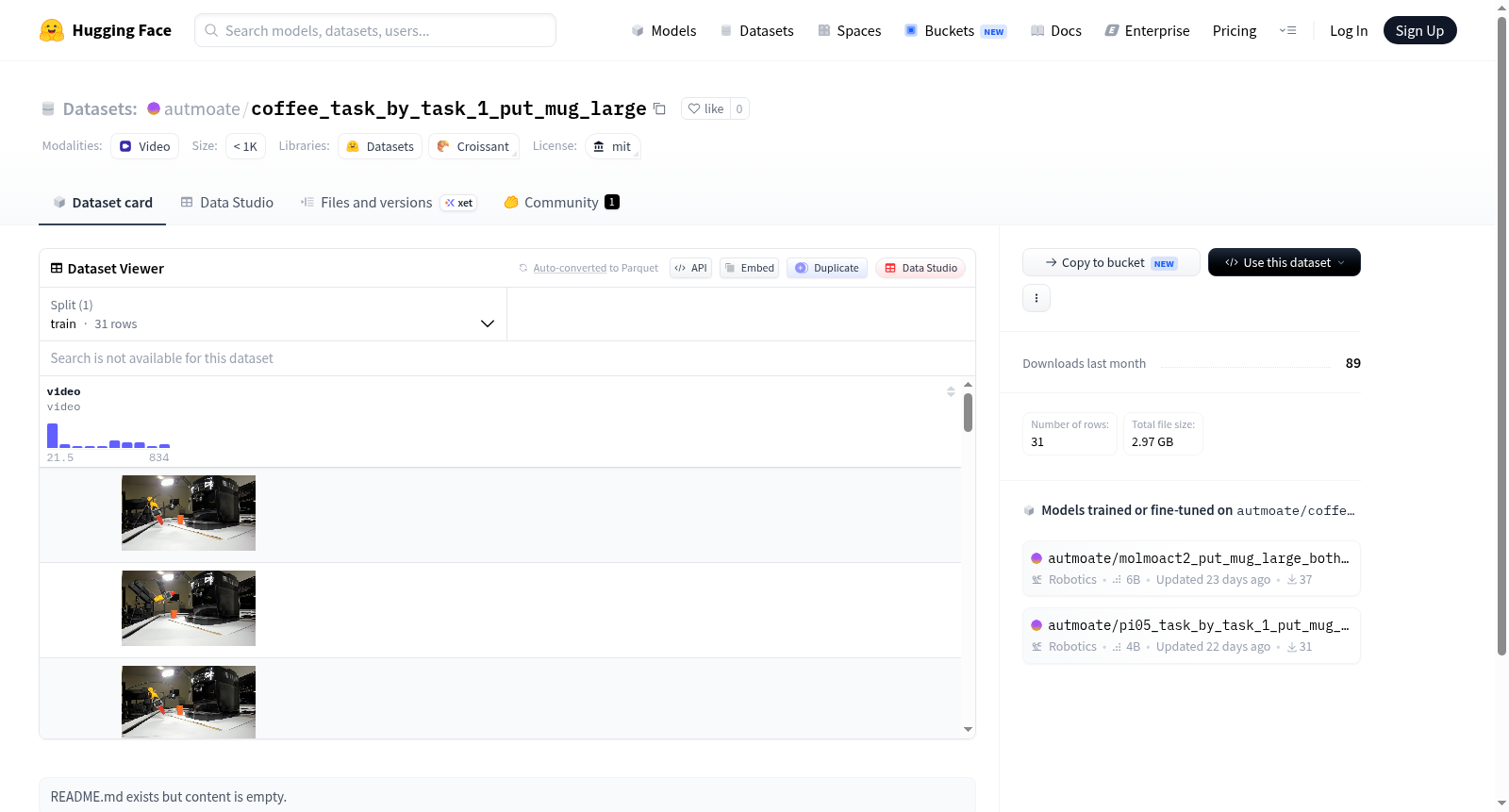Viewport: 1509px width, 812px height.
Task: Open Data Studio from viewer header
Action: [920, 268]
